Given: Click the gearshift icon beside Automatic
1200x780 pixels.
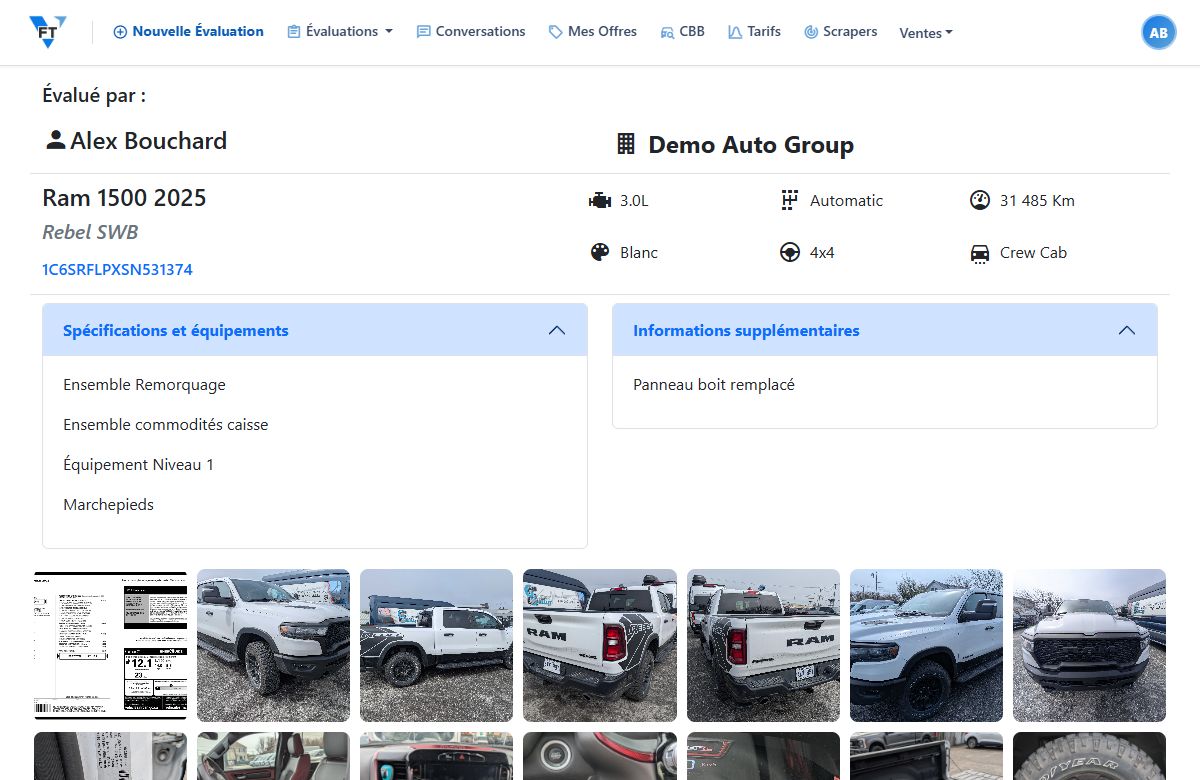Looking at the screenshot, I should (790, 200).
